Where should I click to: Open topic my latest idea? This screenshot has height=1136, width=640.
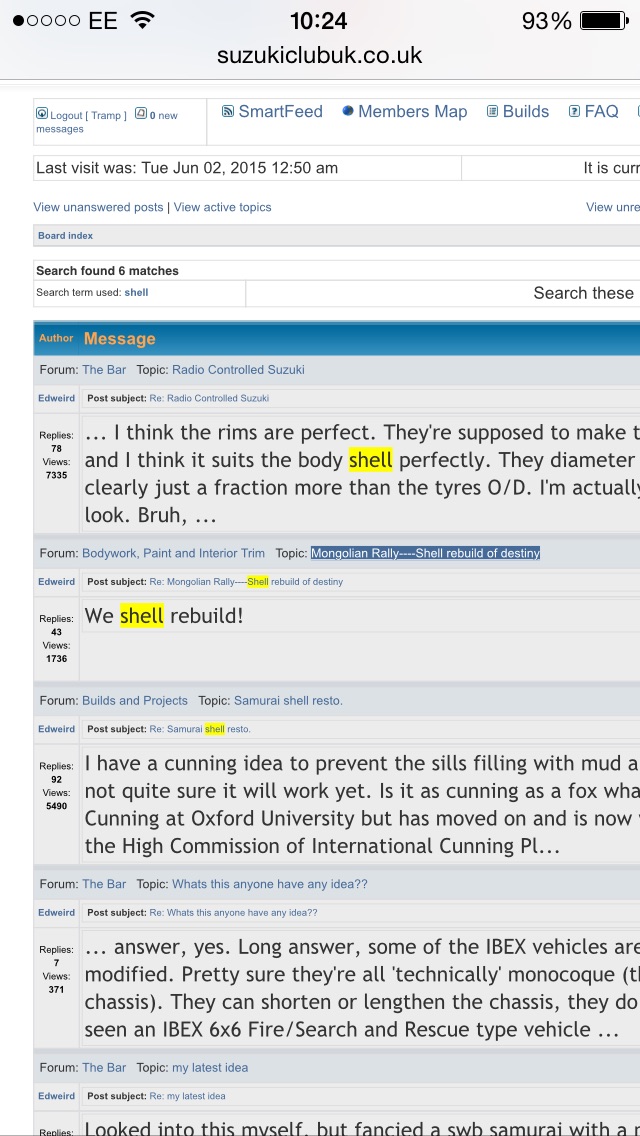[x=209, y=1067]
